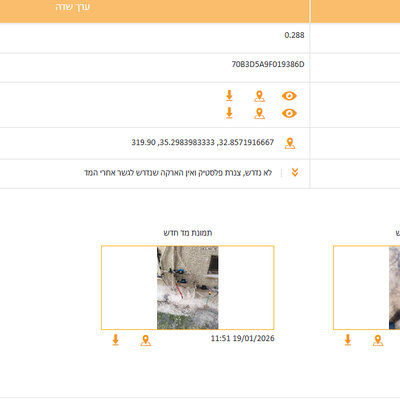Viewport: 400px width, 400px height.
Task: Expand the Hebrew note with double chevron
Action: [x=295, y=172]
